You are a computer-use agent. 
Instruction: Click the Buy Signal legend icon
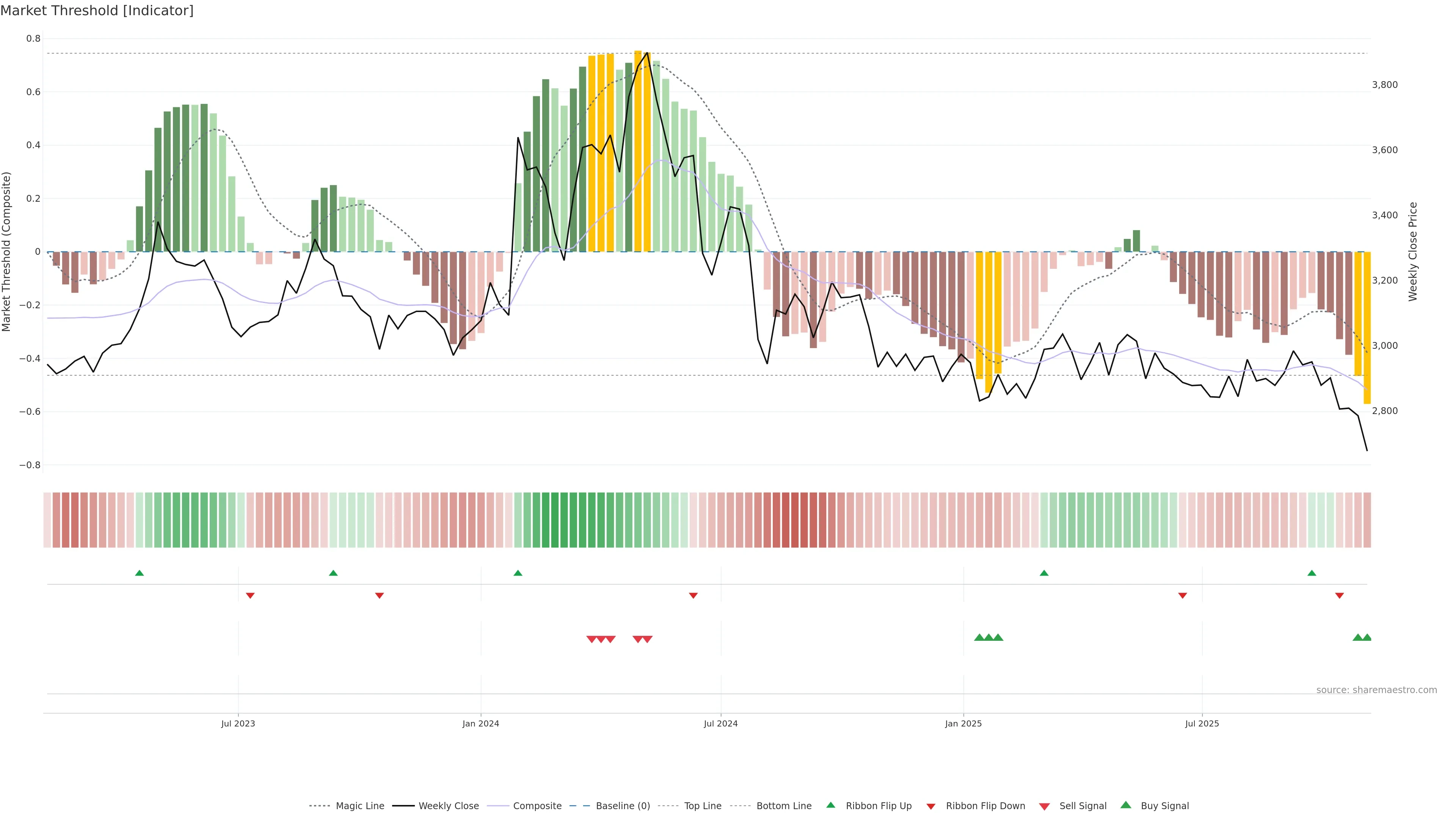coord(1126,805)
